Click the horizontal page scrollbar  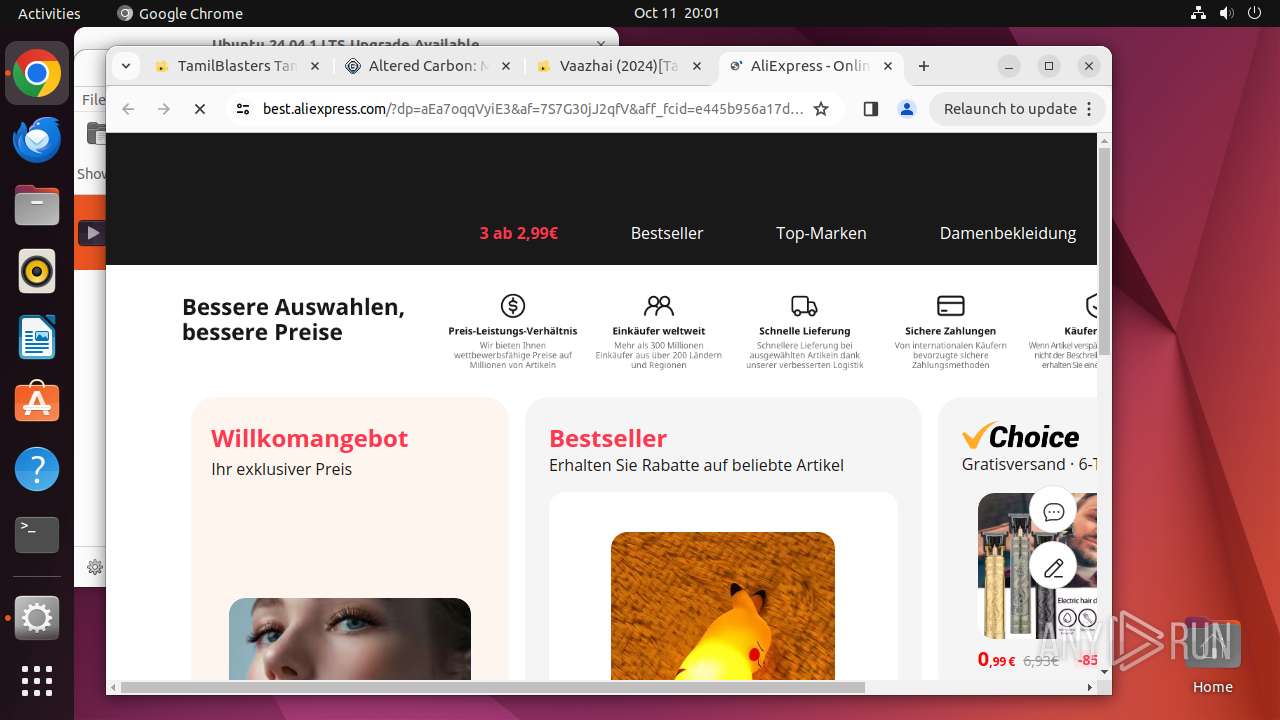pyautogui.click(x=493, y=687)
